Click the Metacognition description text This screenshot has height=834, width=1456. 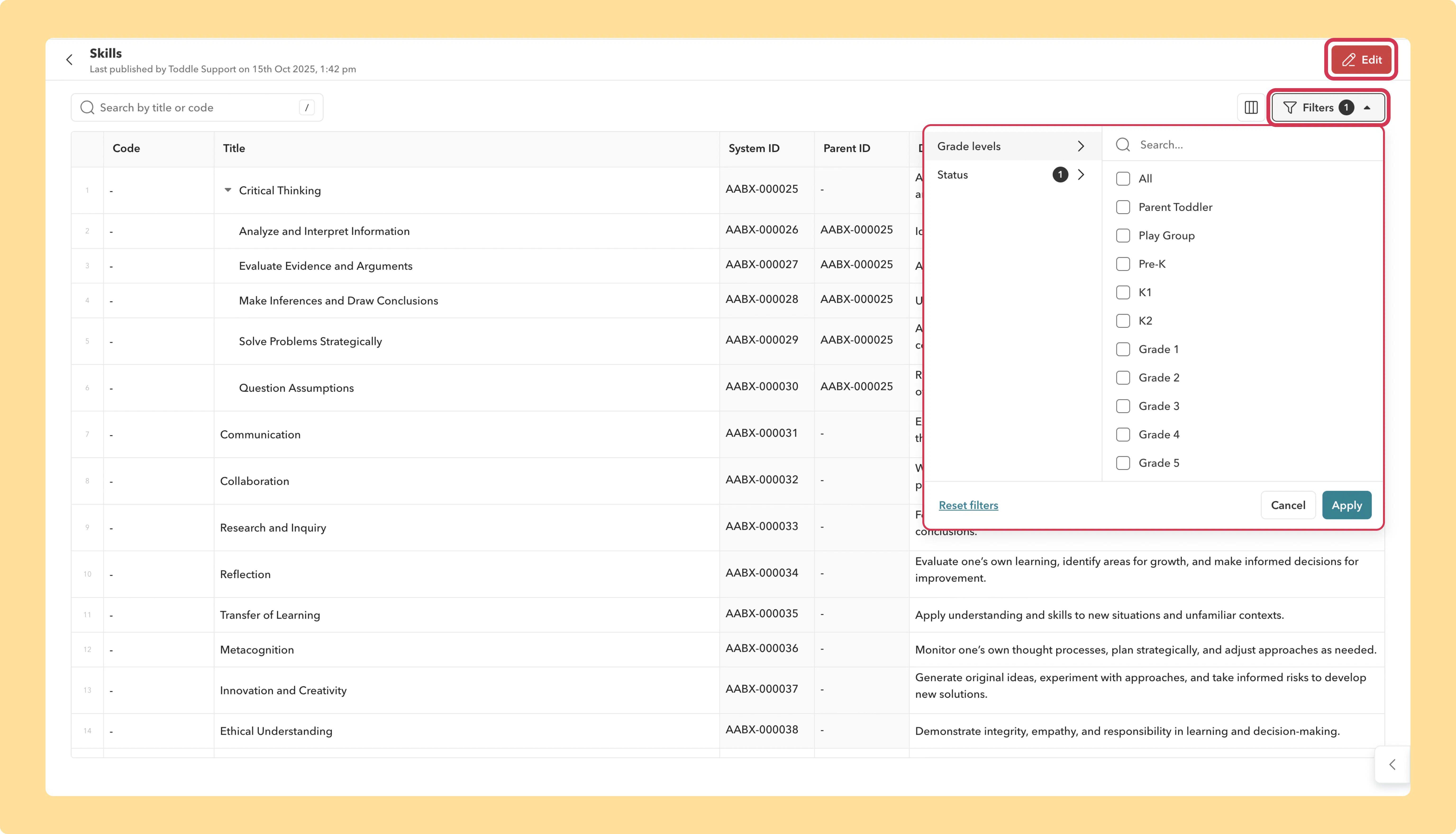click(1146, 650)
